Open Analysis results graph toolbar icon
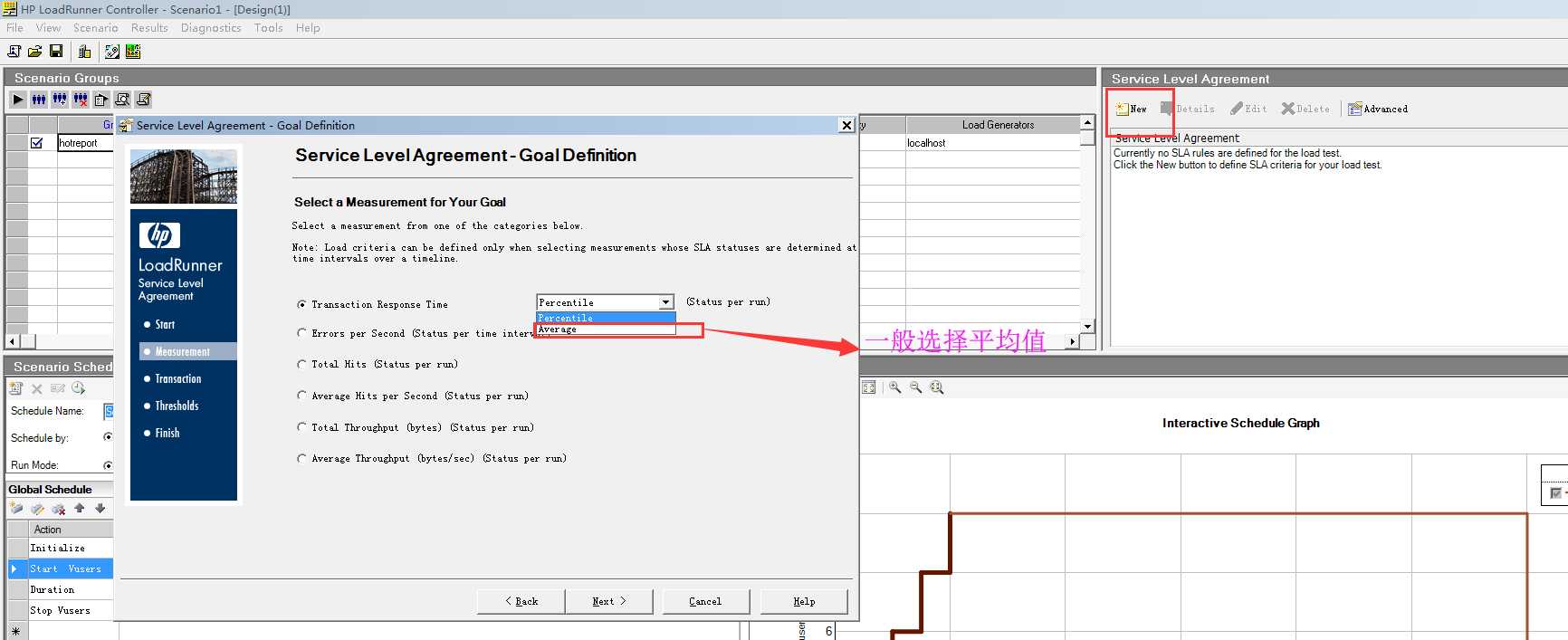Viewport: 1568px width, 640px height. (x=133, y=52)
